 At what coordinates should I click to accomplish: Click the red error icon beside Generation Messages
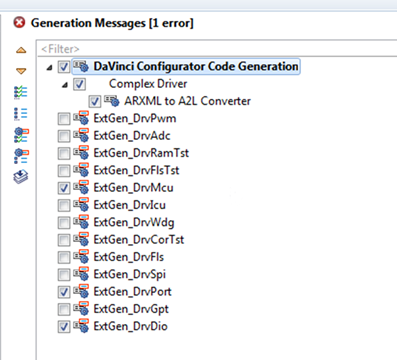pyautogui.click(x=19, y=23)
